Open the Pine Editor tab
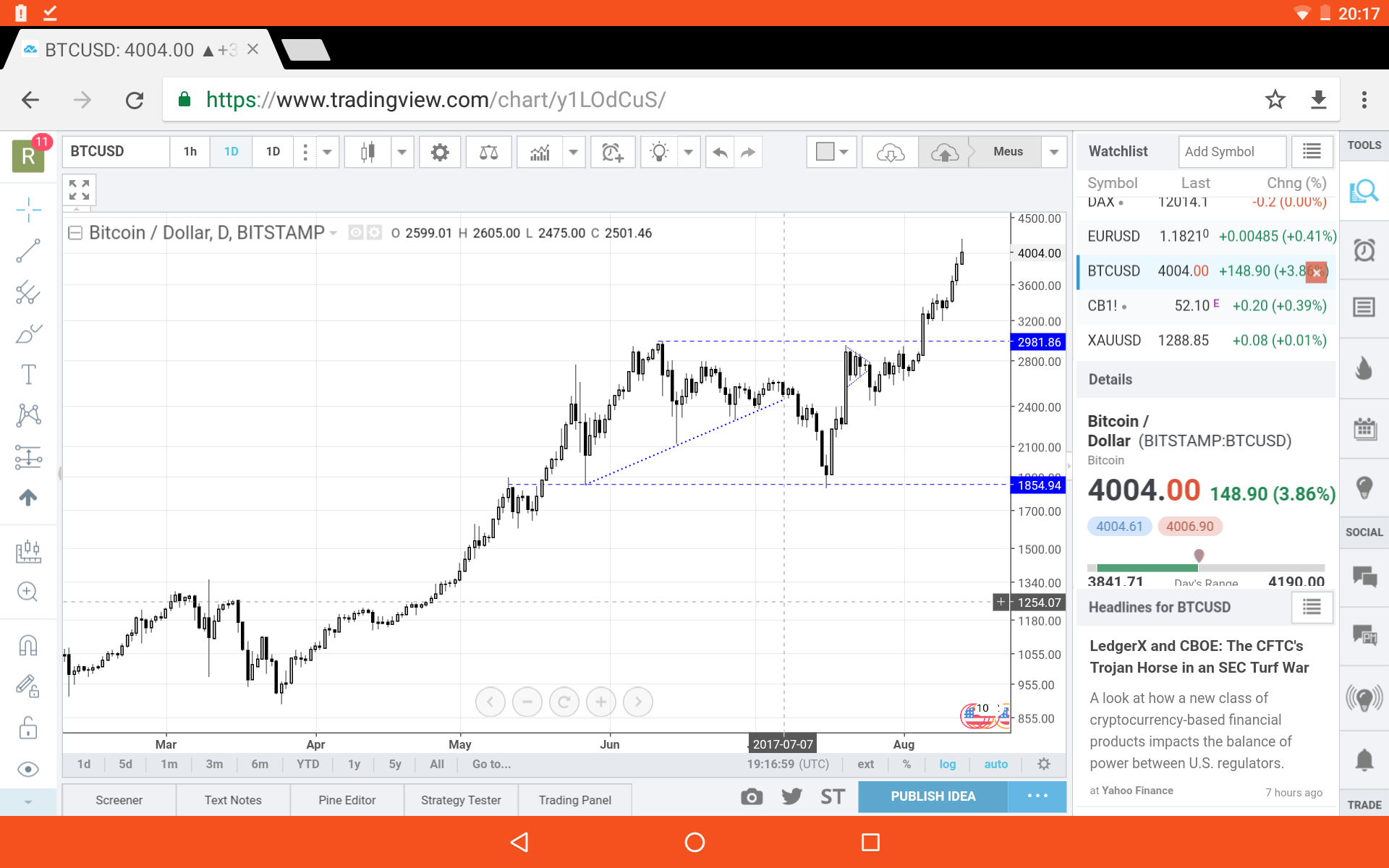The width and height of the screenshot is (1389, 868). [347, 800]
